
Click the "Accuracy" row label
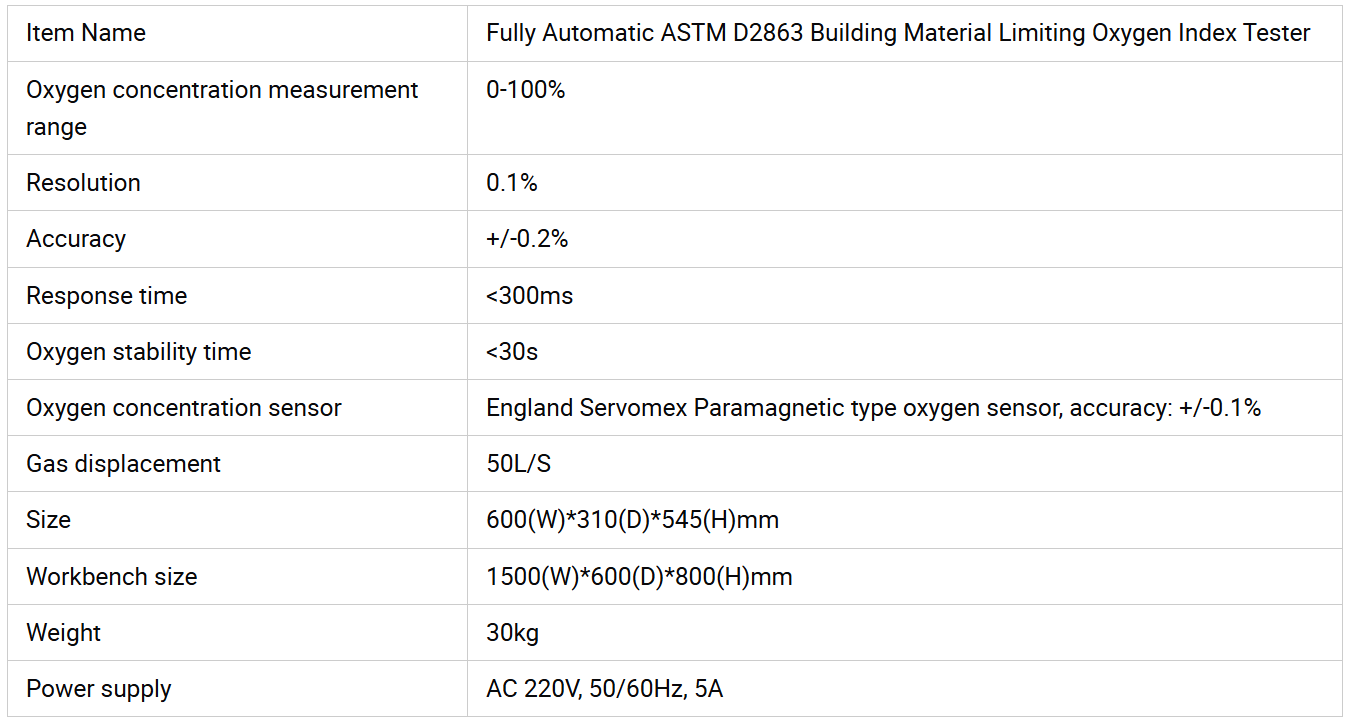(x=76, y=239)
